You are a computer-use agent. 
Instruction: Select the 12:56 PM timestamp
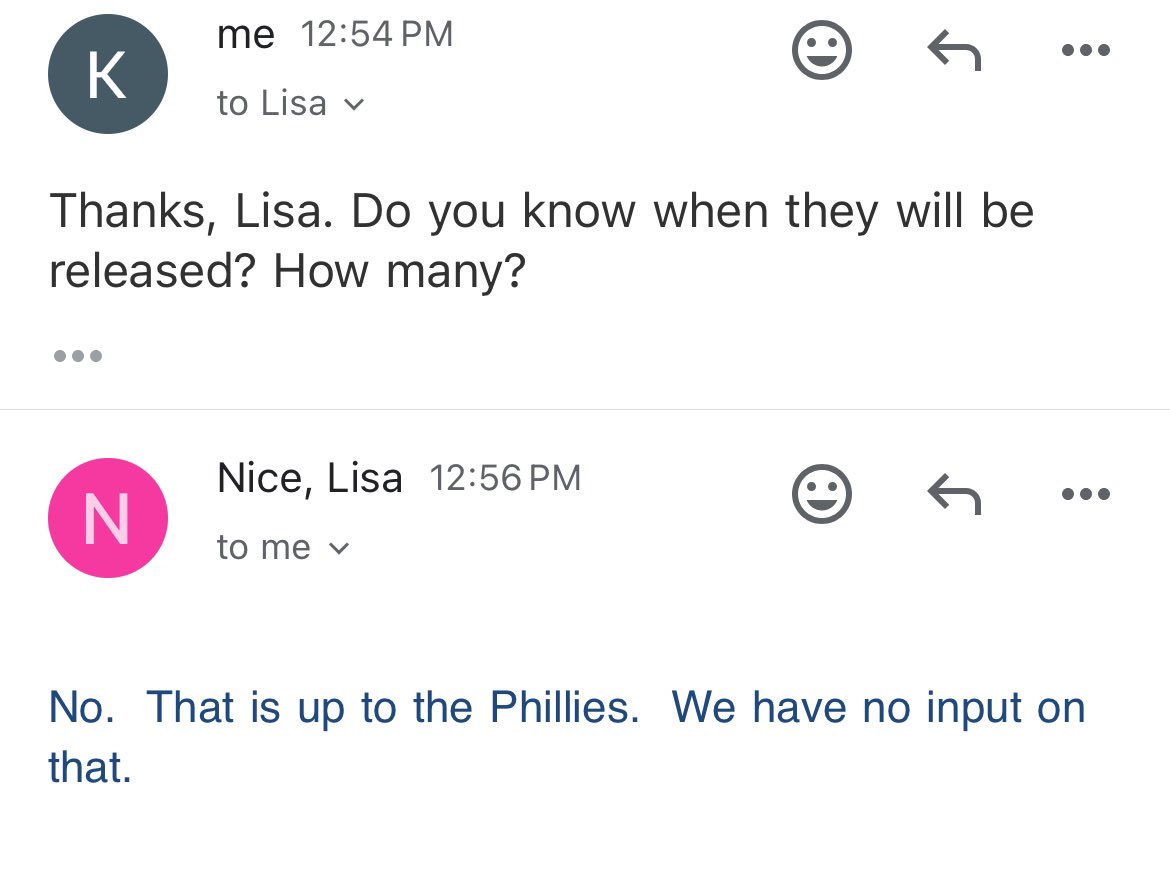[505, 478]
